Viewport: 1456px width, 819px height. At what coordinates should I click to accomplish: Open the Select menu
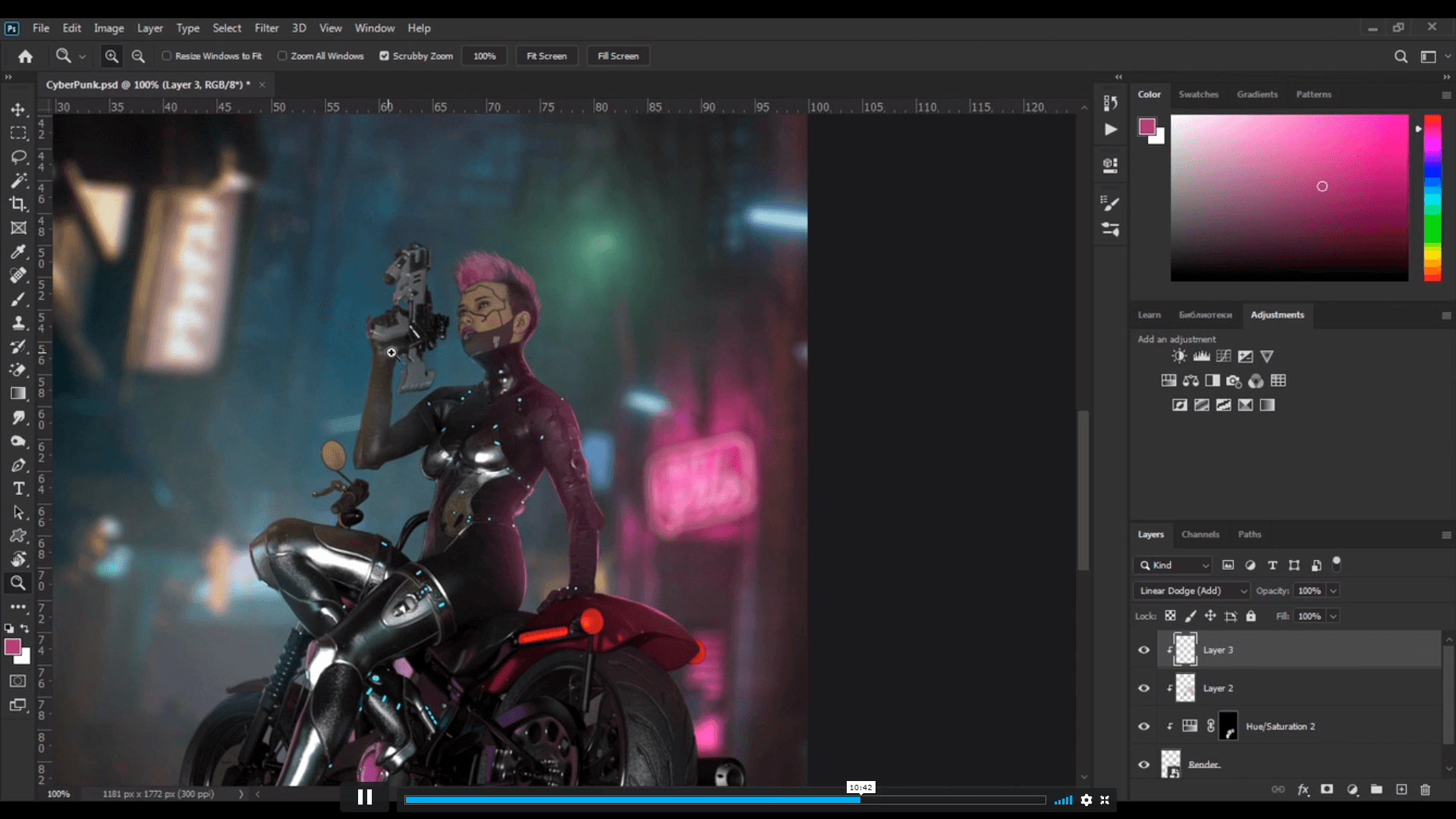[226, 28]
